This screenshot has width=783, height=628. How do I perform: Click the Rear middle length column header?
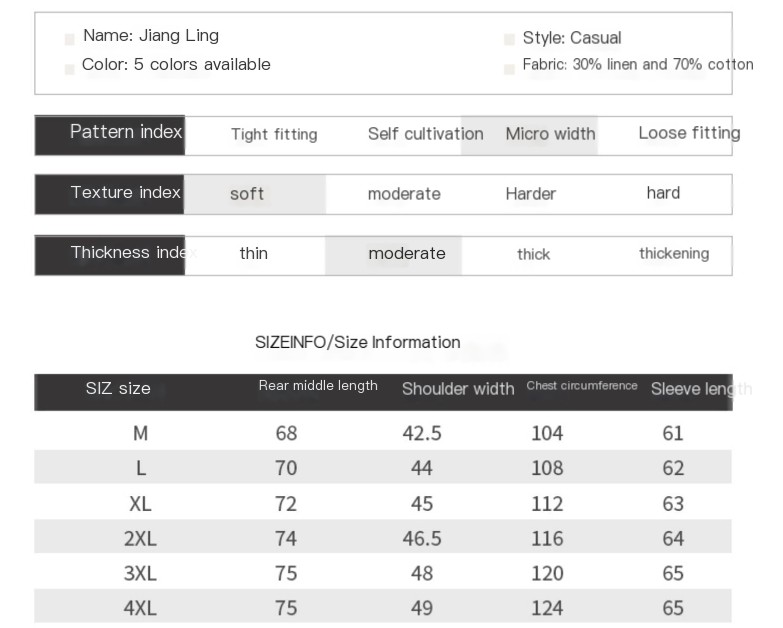[318, 386]
